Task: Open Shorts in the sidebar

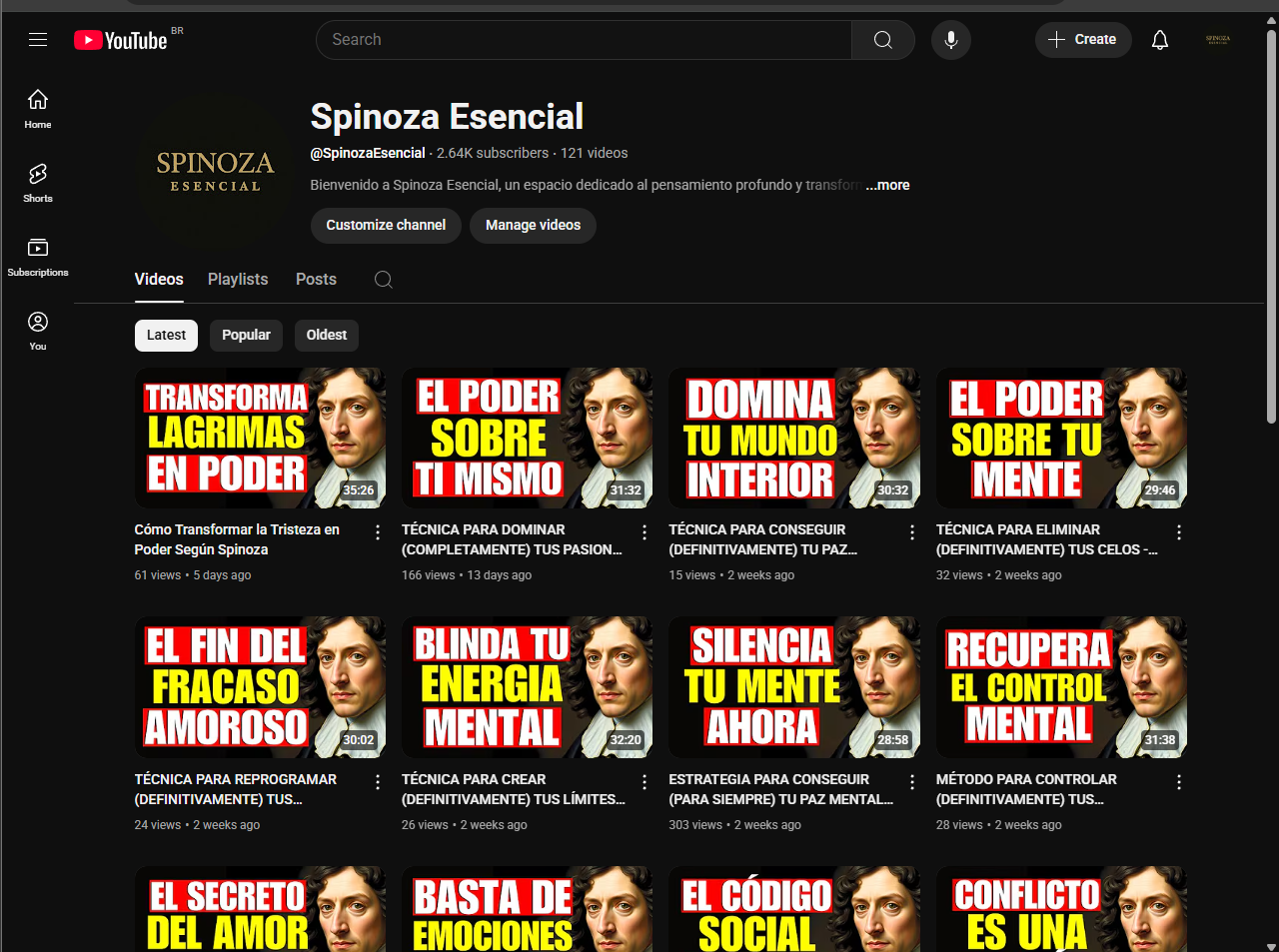Action: tap(38, 183)
